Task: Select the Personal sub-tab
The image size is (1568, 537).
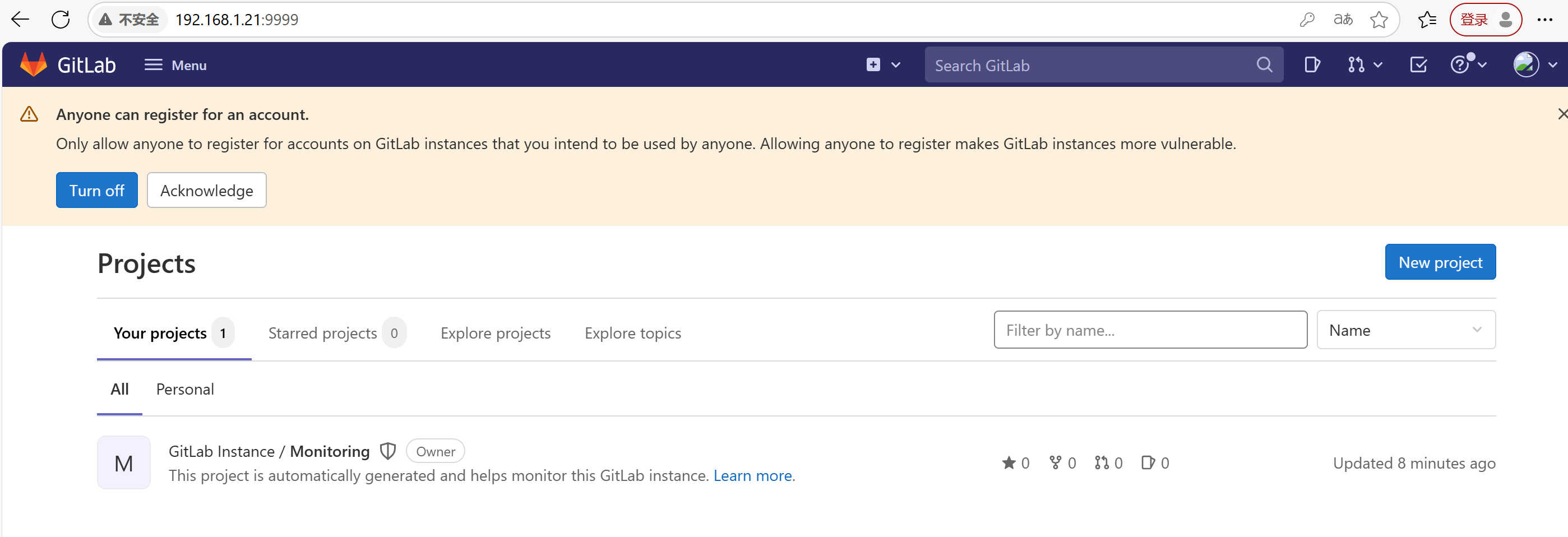Action: pos(185,390)
